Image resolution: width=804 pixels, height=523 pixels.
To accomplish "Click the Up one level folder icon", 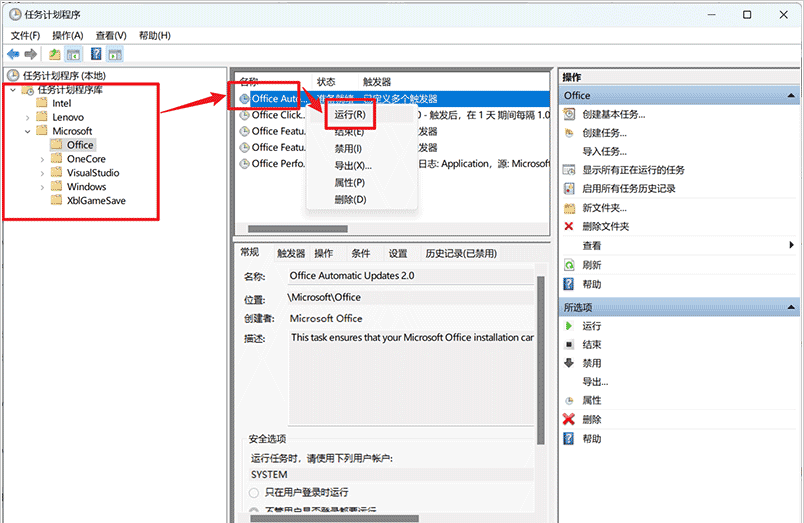I will (x=54, y=54).
